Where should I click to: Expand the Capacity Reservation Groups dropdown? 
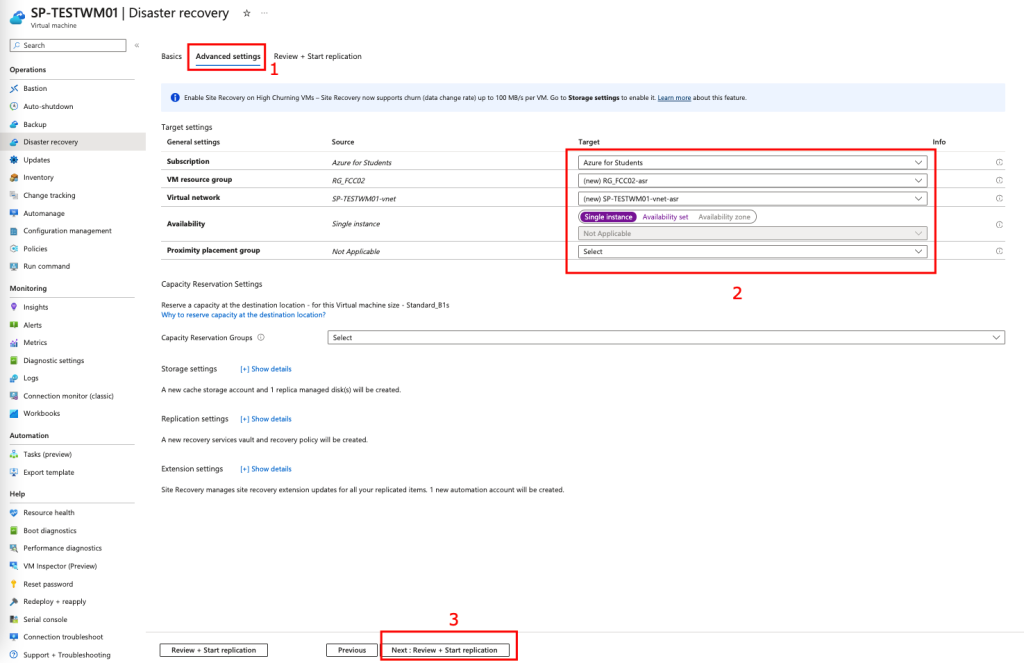[665, 338]
